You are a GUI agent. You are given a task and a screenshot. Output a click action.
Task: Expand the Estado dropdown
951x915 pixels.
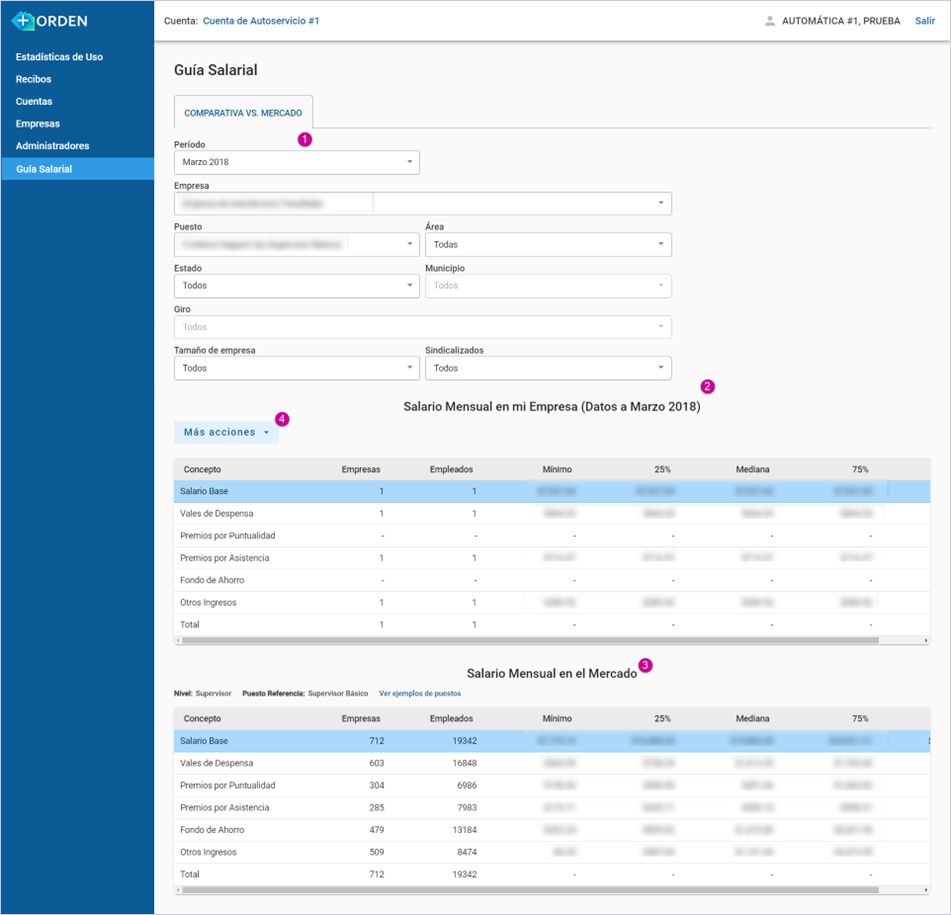click(297, 286)
